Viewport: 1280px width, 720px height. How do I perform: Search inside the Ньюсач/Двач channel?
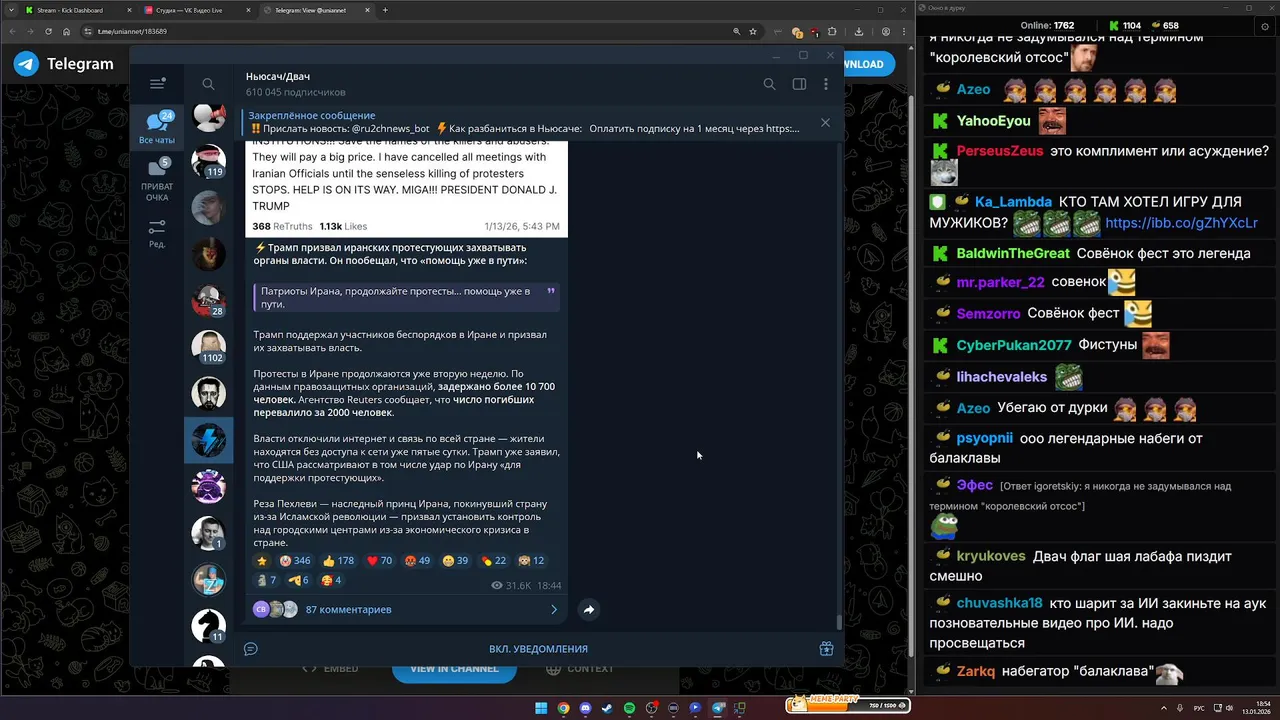point(769,84)
